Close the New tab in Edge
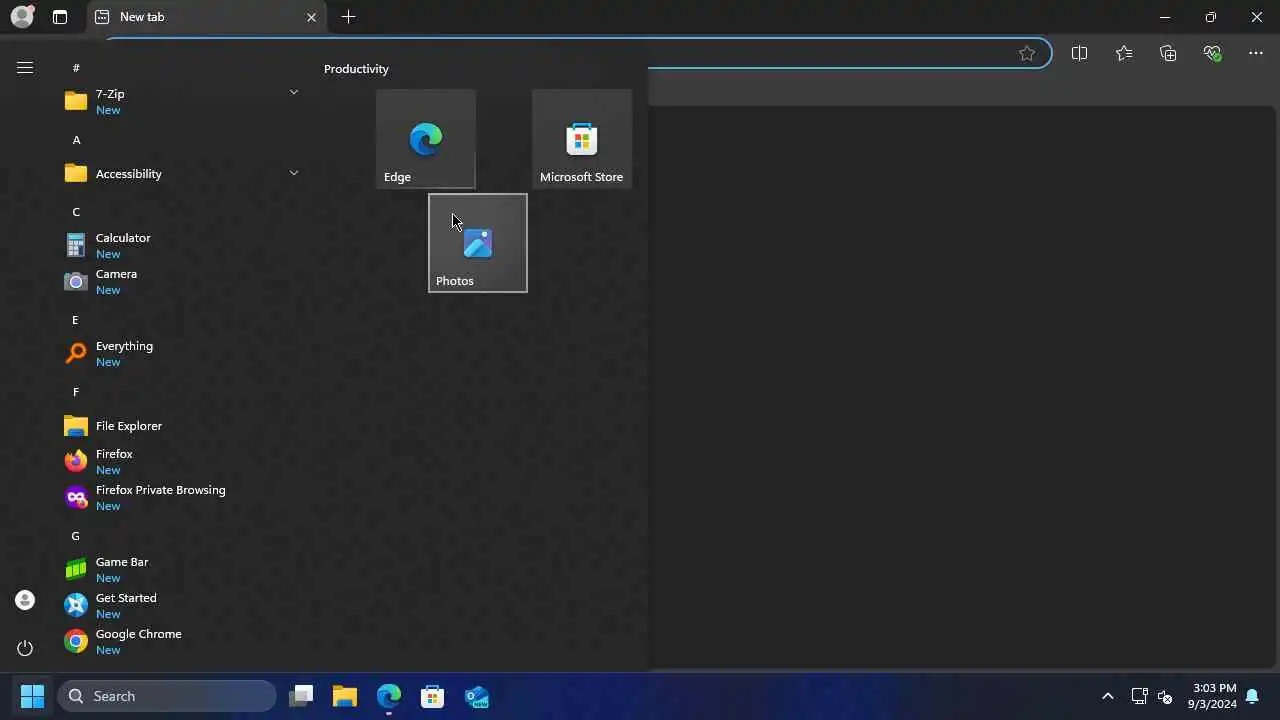The height and width of the screenshot is (720, 1280). coord(311,17)
